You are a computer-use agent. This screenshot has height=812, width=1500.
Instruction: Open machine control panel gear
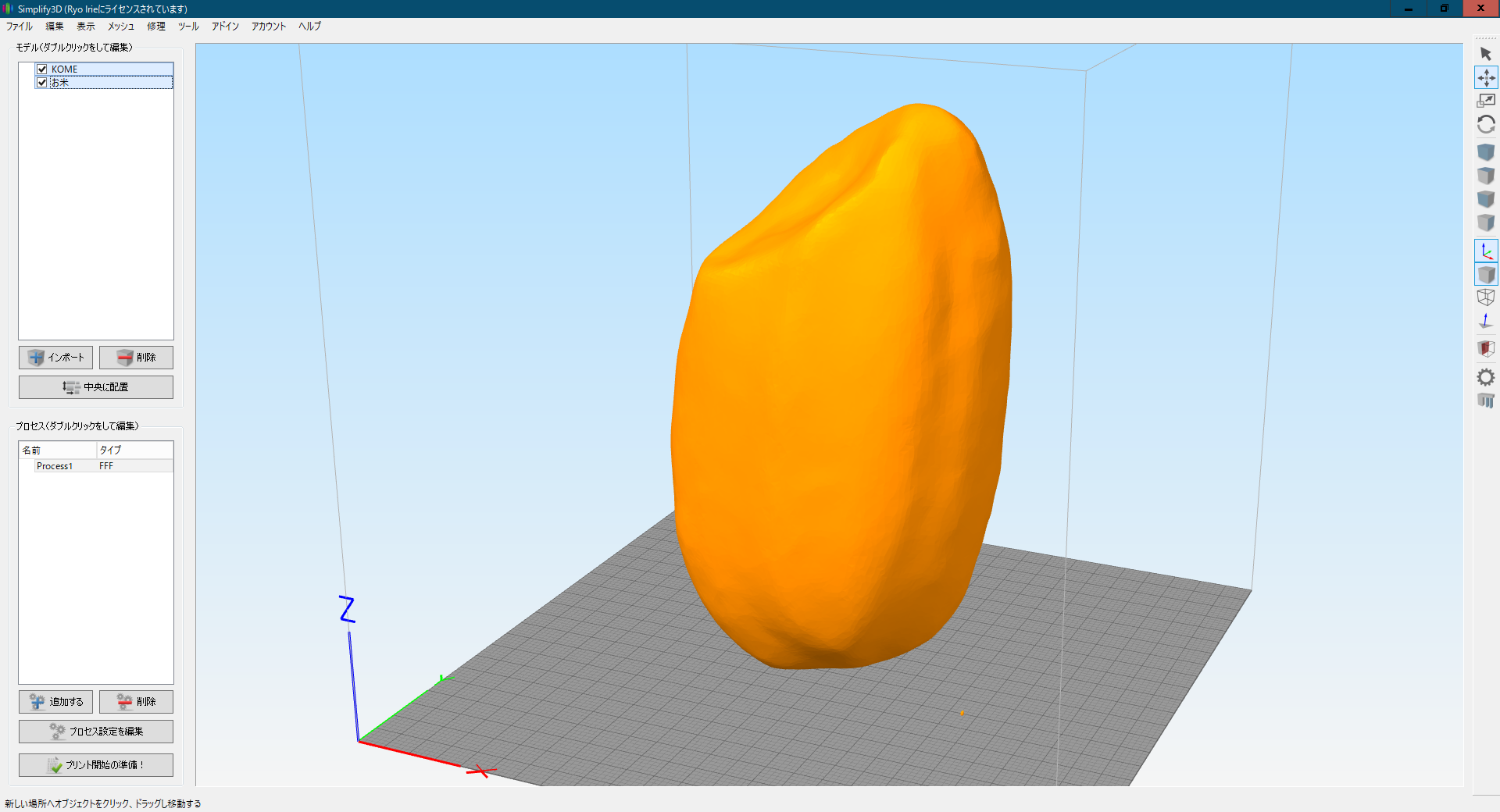tap(1486, 377)
